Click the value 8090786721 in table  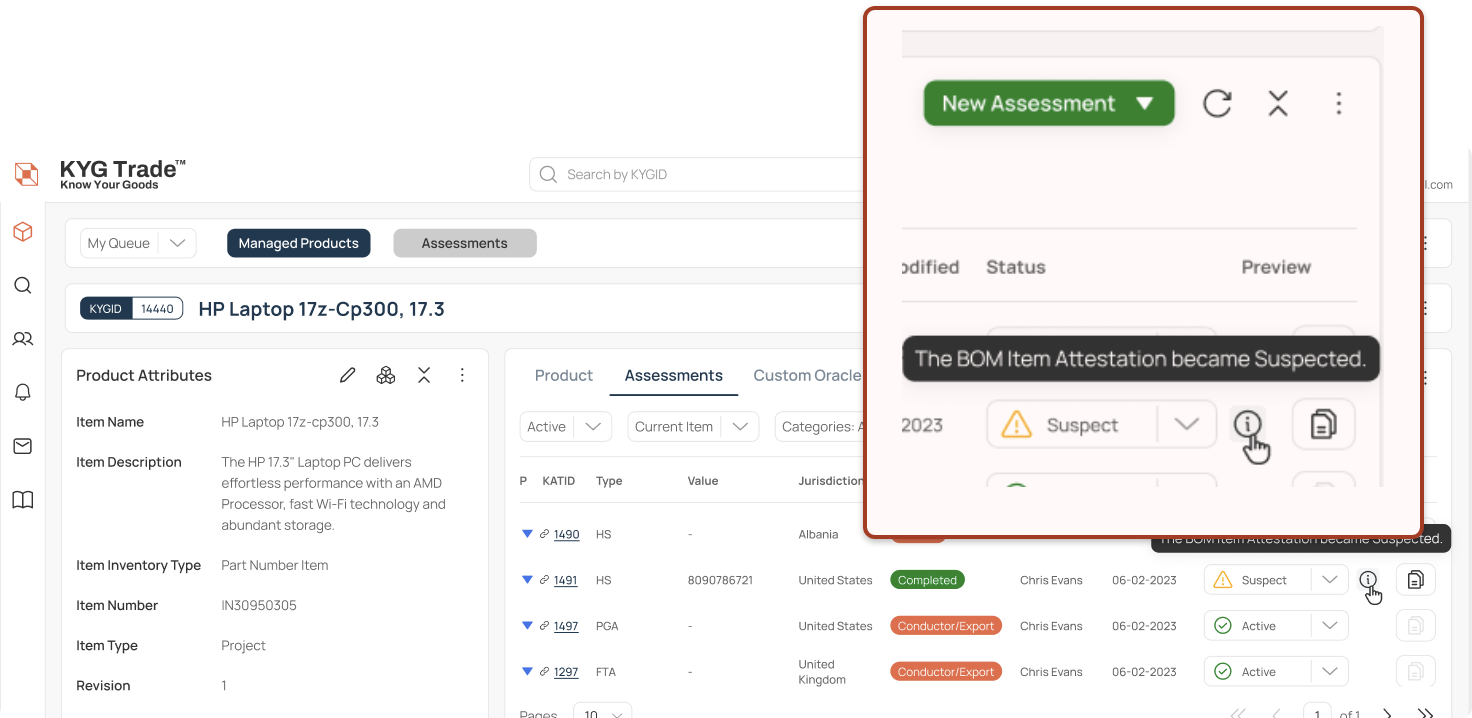click(720, 580)
